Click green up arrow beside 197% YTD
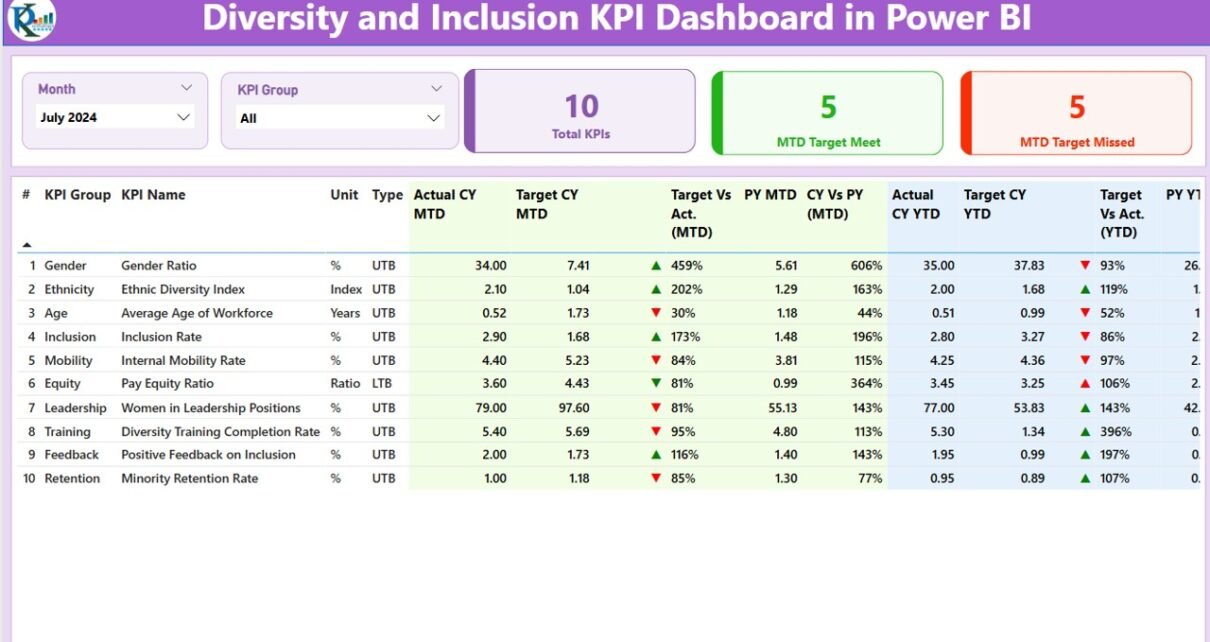This screenshot has width=1210, height=642. (x=1085, y=454)
